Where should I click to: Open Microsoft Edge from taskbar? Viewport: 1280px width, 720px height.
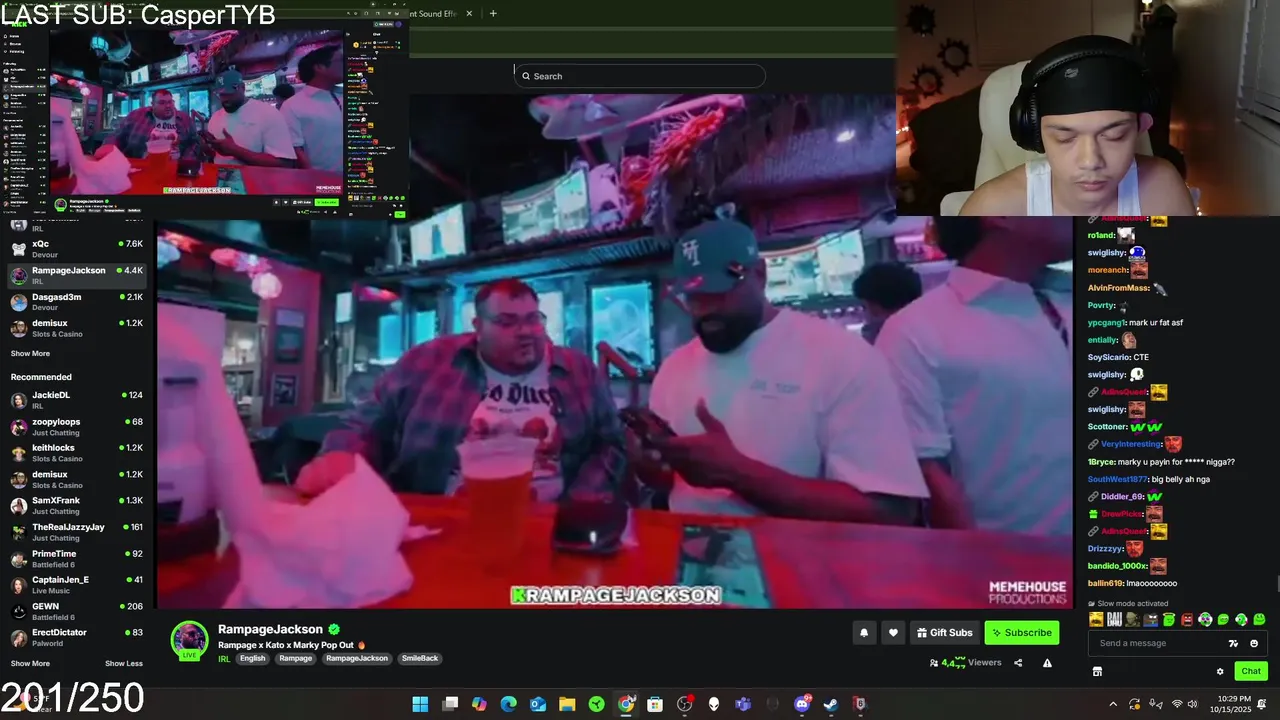508,704
